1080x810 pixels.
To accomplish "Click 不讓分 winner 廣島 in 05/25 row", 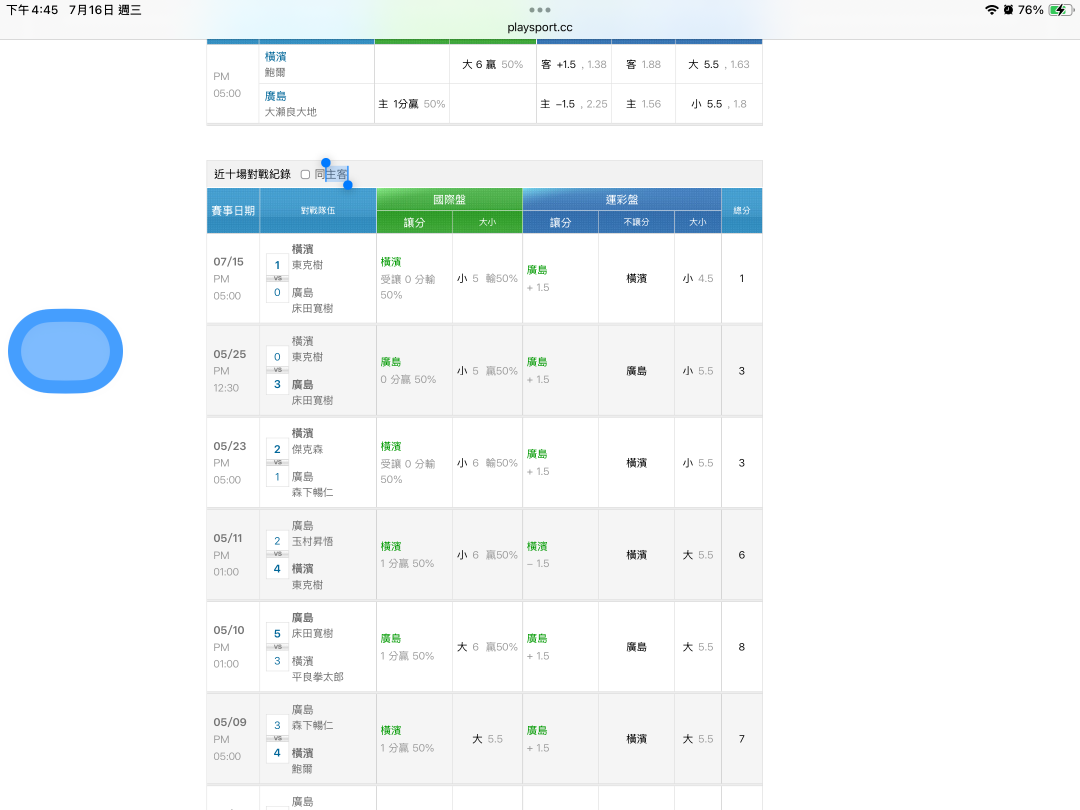I will [636, 371].
